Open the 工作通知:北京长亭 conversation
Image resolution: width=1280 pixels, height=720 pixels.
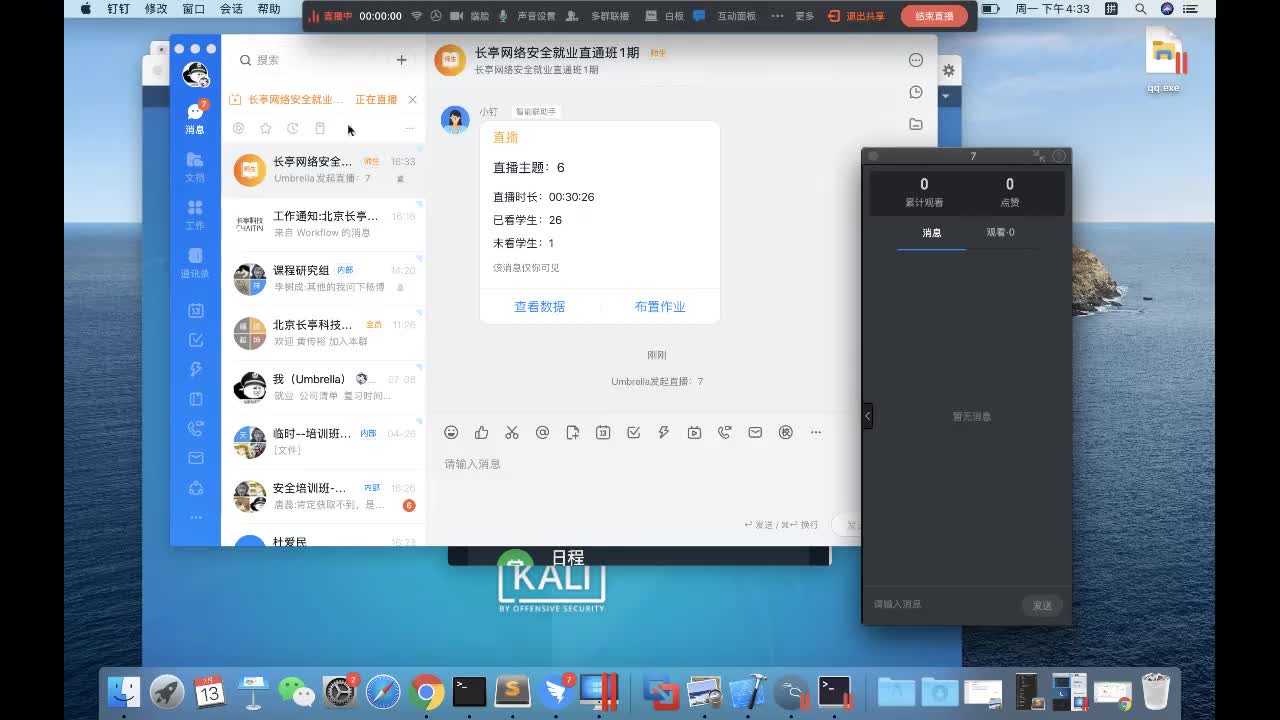click(x=323, y=224)
